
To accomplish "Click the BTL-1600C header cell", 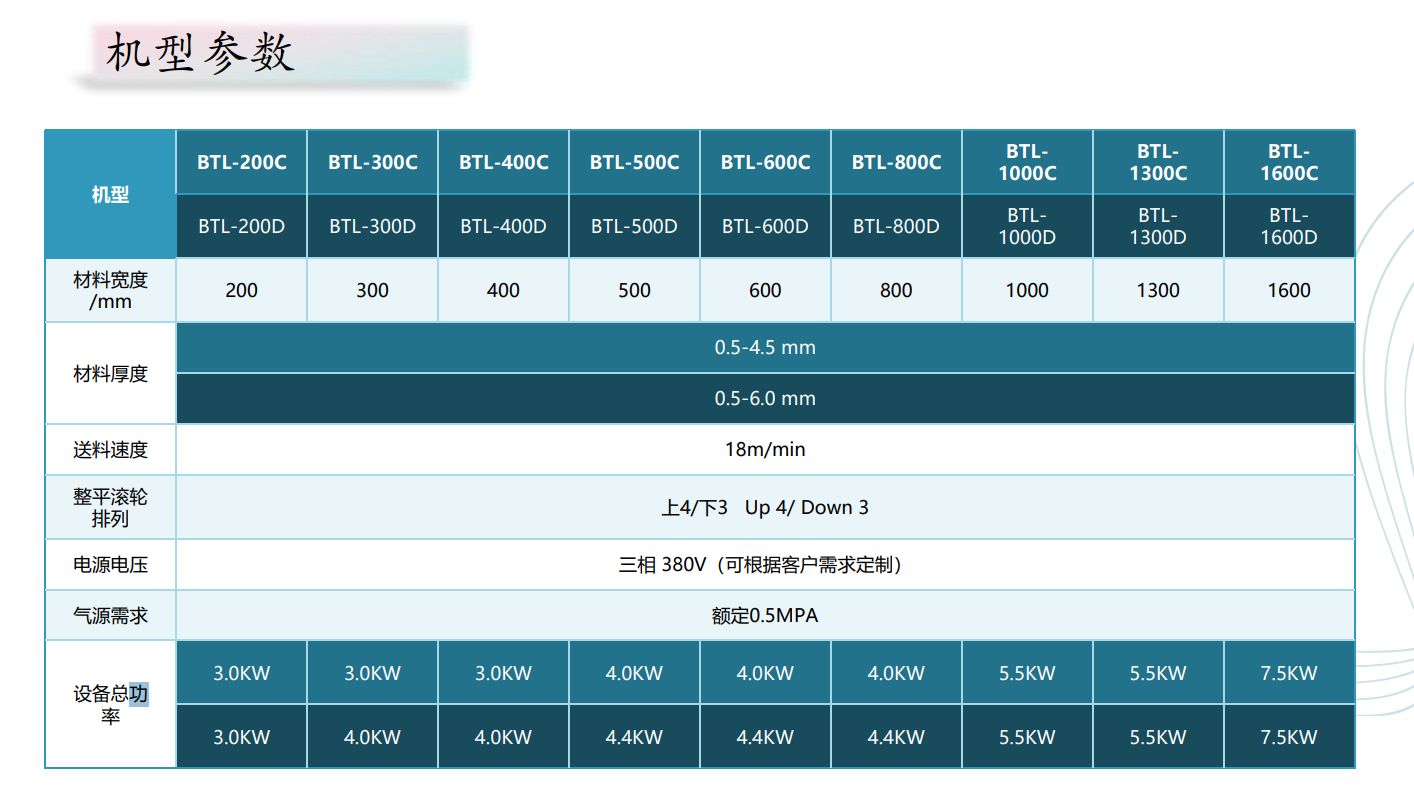I will pyautogui.click(x=1289, y=162).
